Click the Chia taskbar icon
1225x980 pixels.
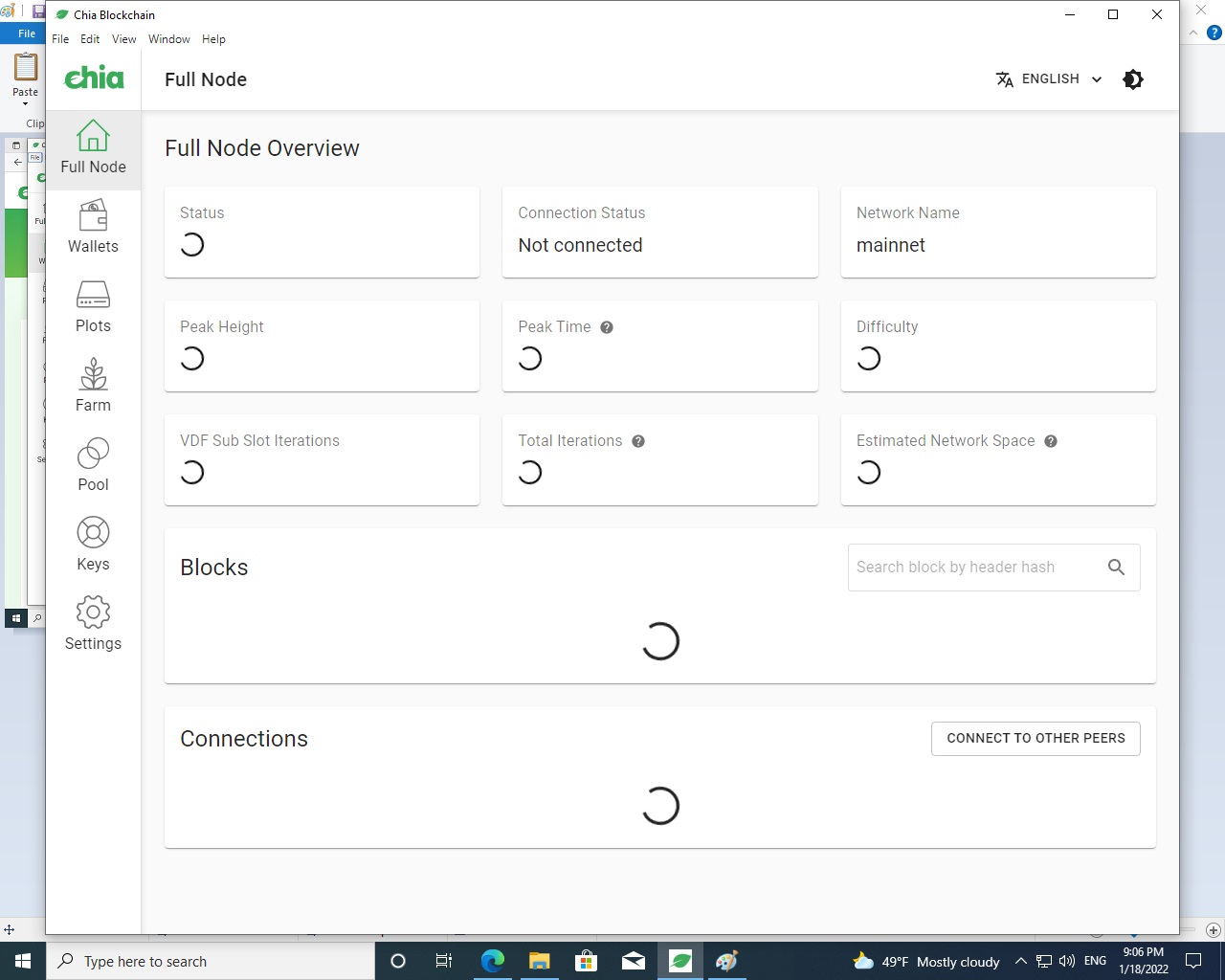point(680,961)
